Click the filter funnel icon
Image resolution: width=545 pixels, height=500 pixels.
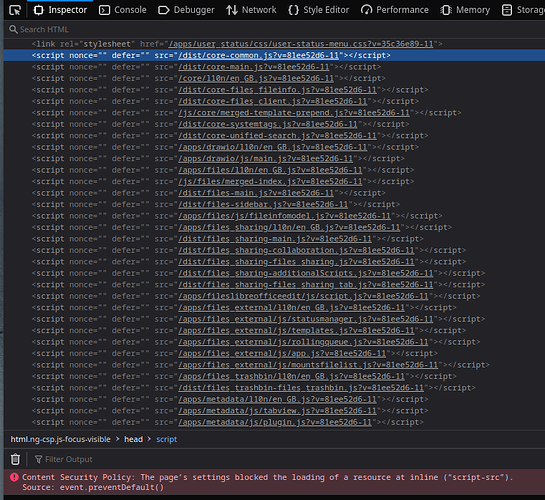pyautogui.click(x=38, y=459)
